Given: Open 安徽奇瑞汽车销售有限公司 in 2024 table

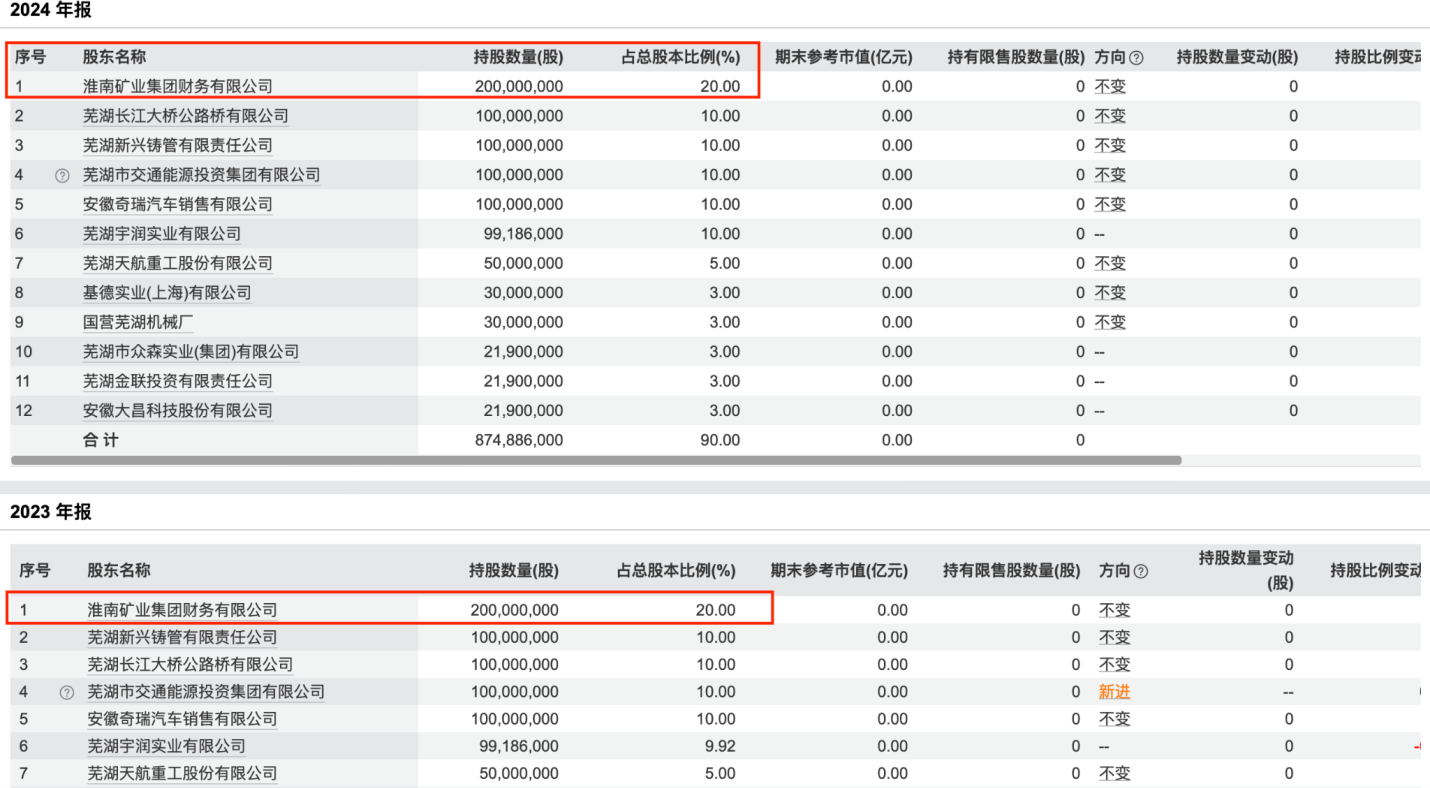Looking at the screenshot, I should 177,204.
